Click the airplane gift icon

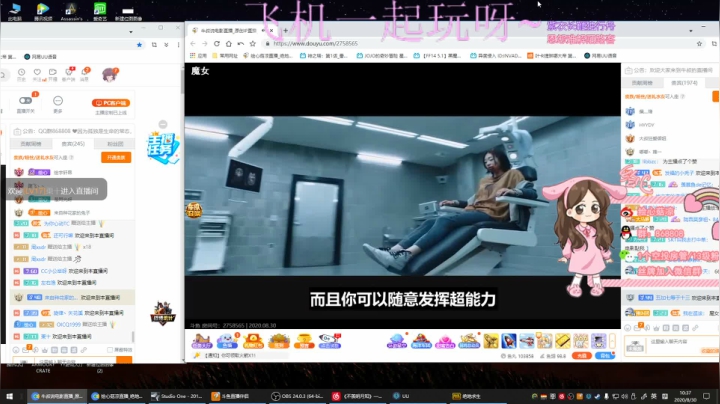(x=526, y=341)
